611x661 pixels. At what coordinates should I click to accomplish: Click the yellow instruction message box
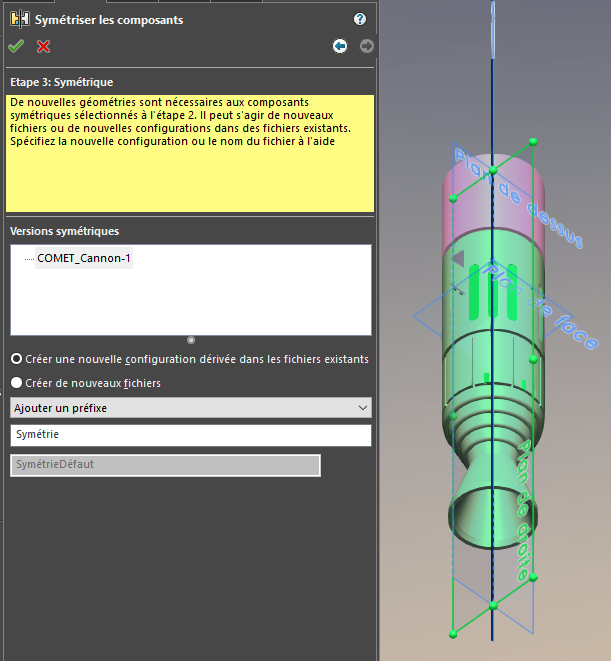coord(190,153)
